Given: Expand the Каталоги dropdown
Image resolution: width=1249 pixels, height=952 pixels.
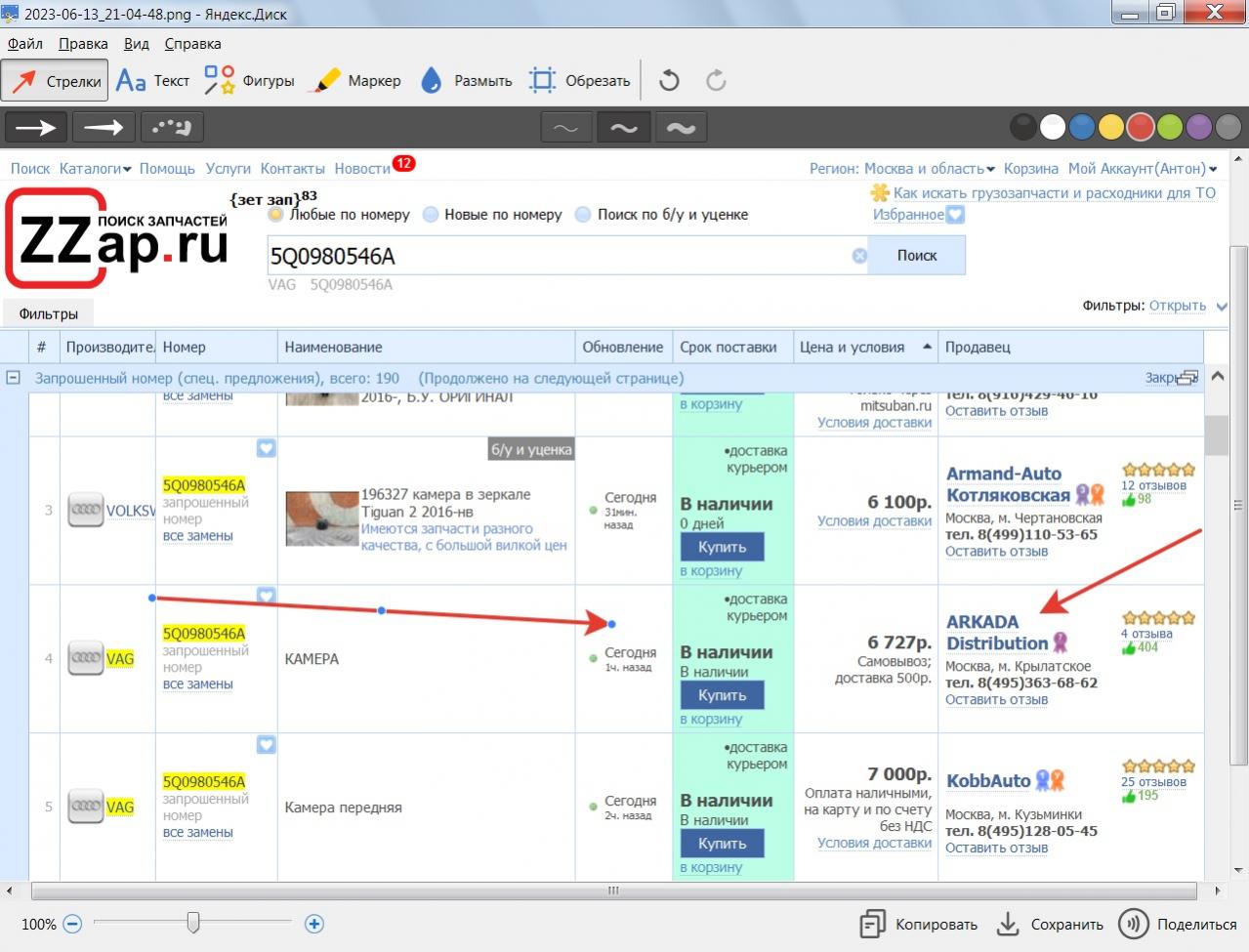Looking at the screenshot, I should tap(96, 169).
